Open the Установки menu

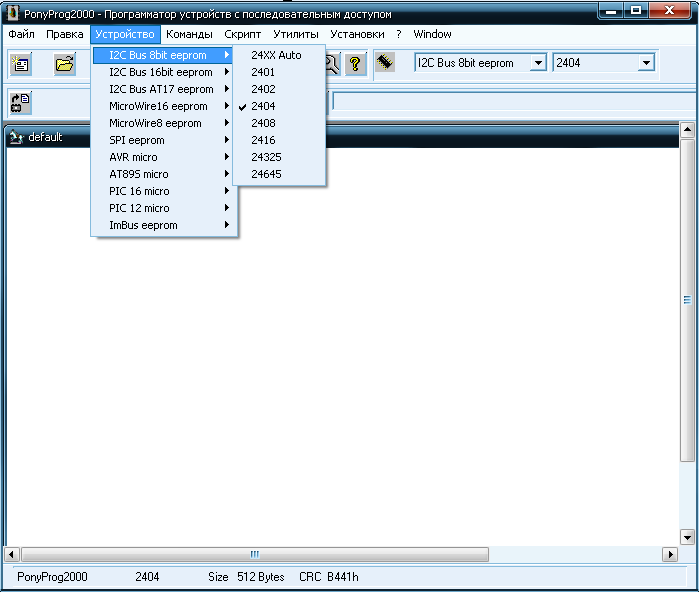coord(357,34)
